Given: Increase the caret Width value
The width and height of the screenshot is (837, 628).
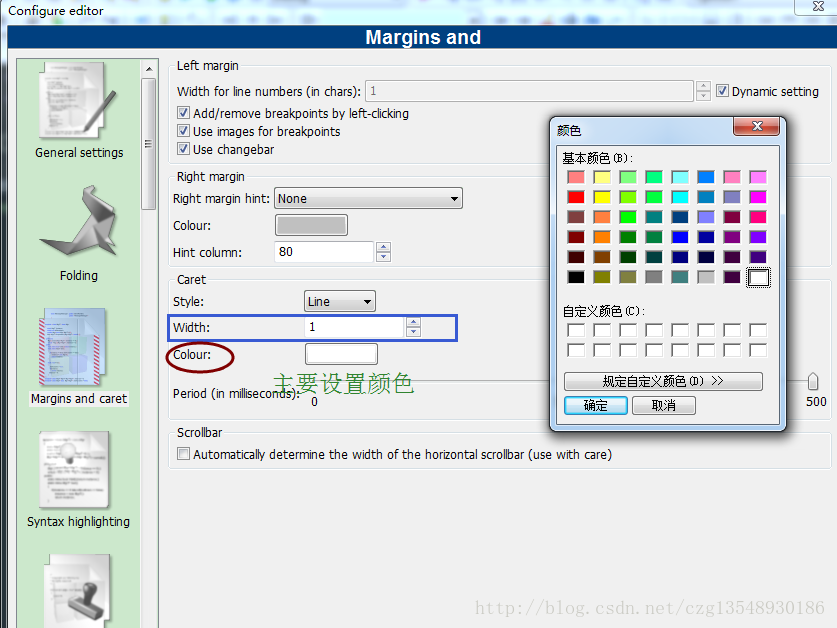Looking at the screenshot, I should pyautogui.click(x=413, y=322).
